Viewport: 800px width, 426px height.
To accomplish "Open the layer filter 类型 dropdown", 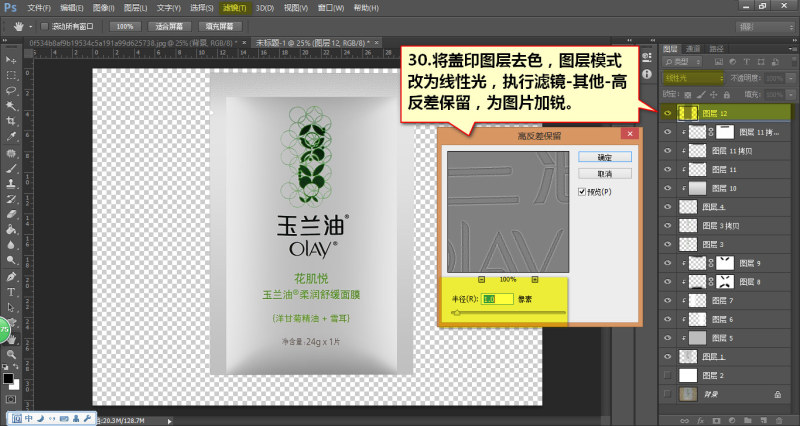I will 683,62.
